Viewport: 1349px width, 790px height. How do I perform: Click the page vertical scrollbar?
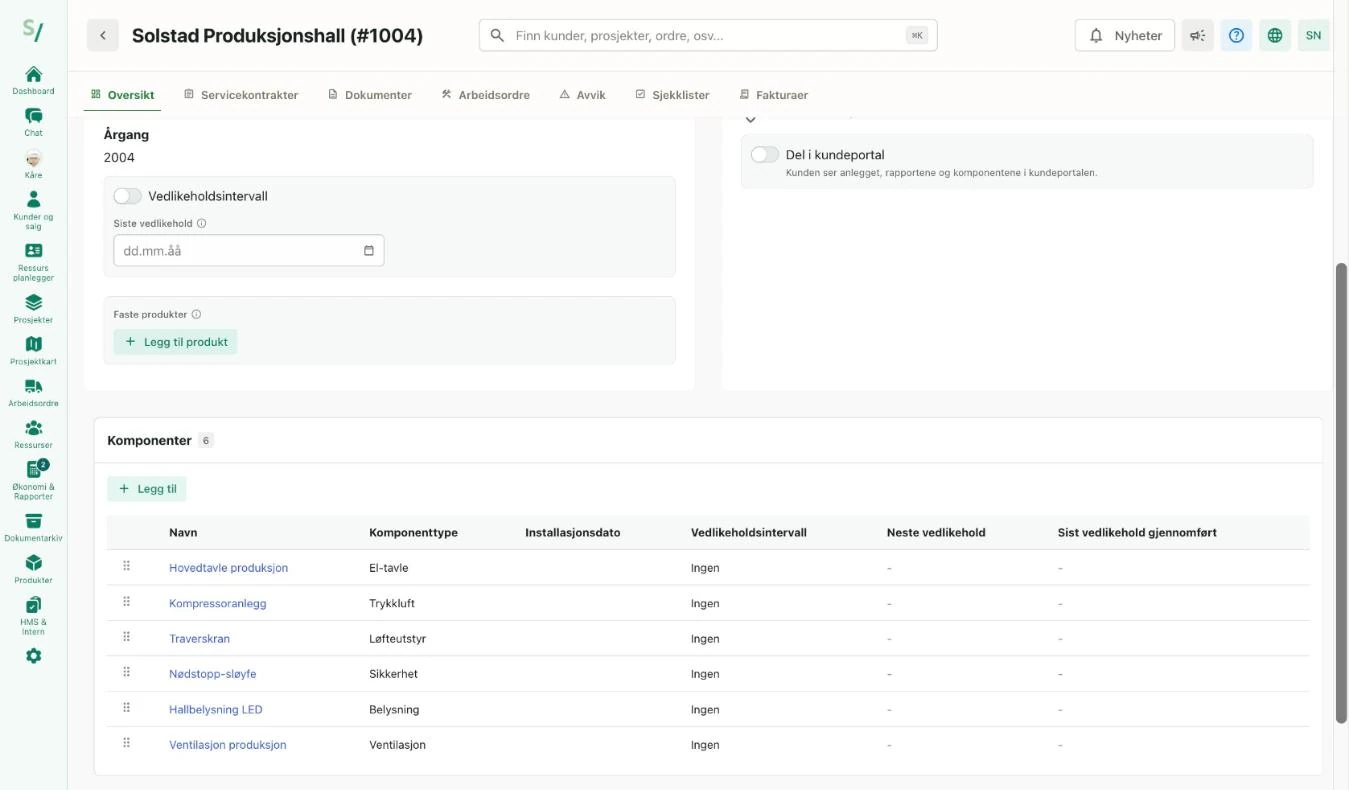1341,492
